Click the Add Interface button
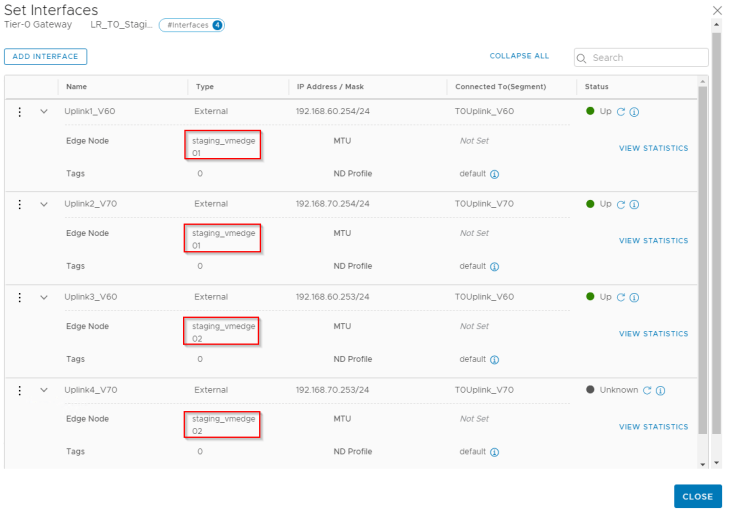 [x=45, y=57]
